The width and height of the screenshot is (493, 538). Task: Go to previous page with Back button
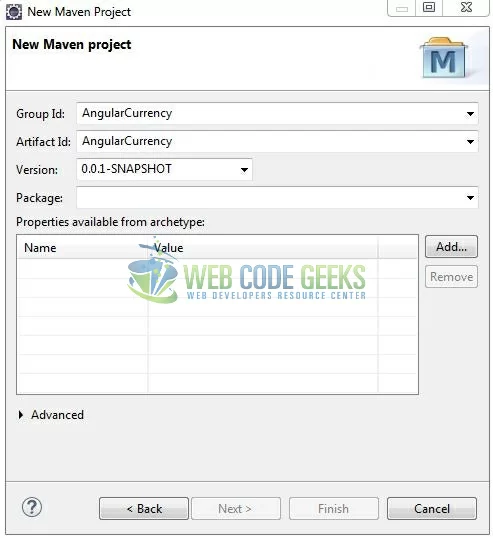pos(144,508)
